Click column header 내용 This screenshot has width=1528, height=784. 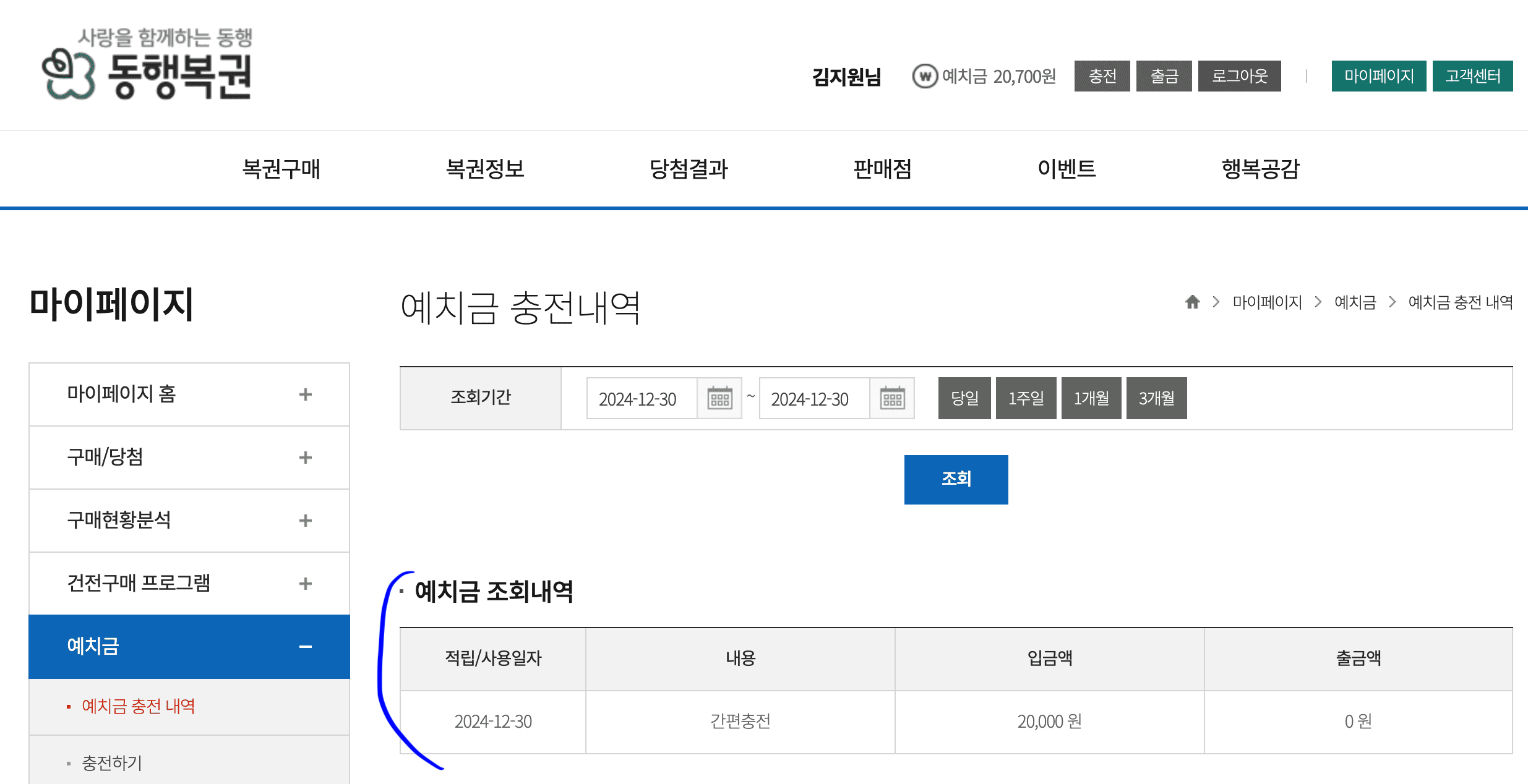pyautogui.click(x=740, y=658)
